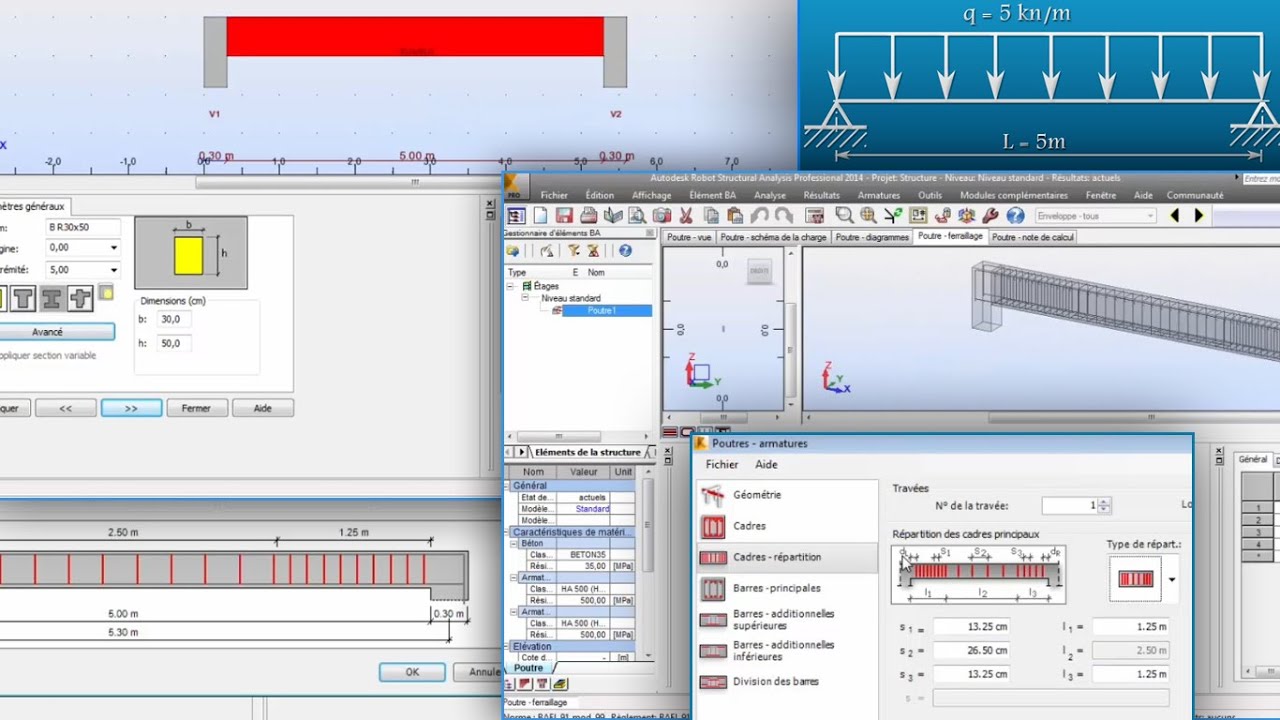Collapse the Général properties group
This screenshot has width=1280, height=720.
point(507,486)
